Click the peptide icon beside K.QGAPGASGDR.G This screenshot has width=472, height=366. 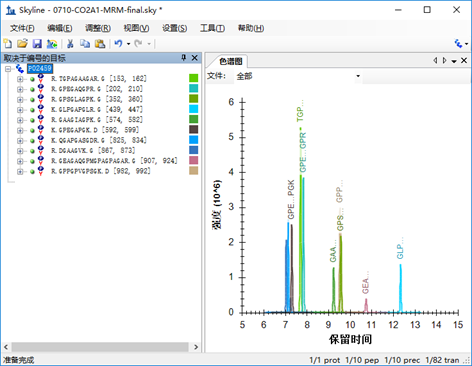click(x=41, y=140)
